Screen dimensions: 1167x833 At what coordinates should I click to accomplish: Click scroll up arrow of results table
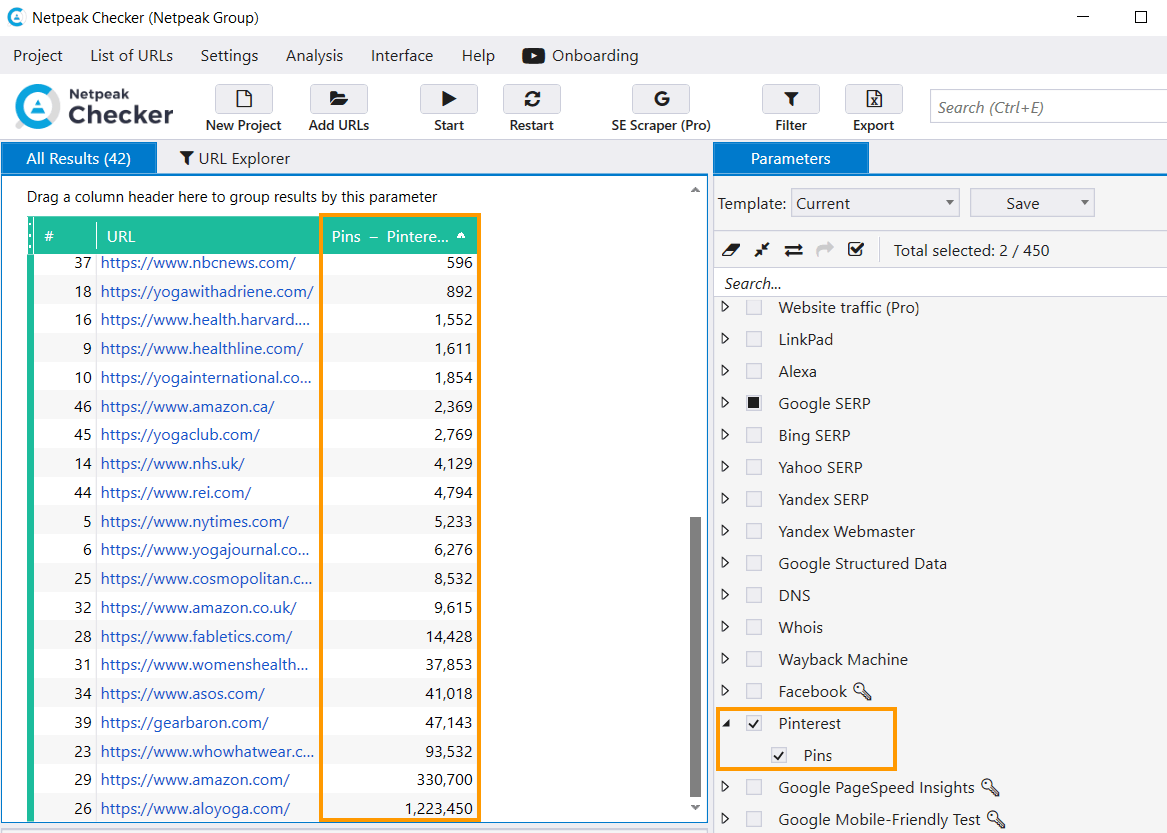(x=695, y=190)
